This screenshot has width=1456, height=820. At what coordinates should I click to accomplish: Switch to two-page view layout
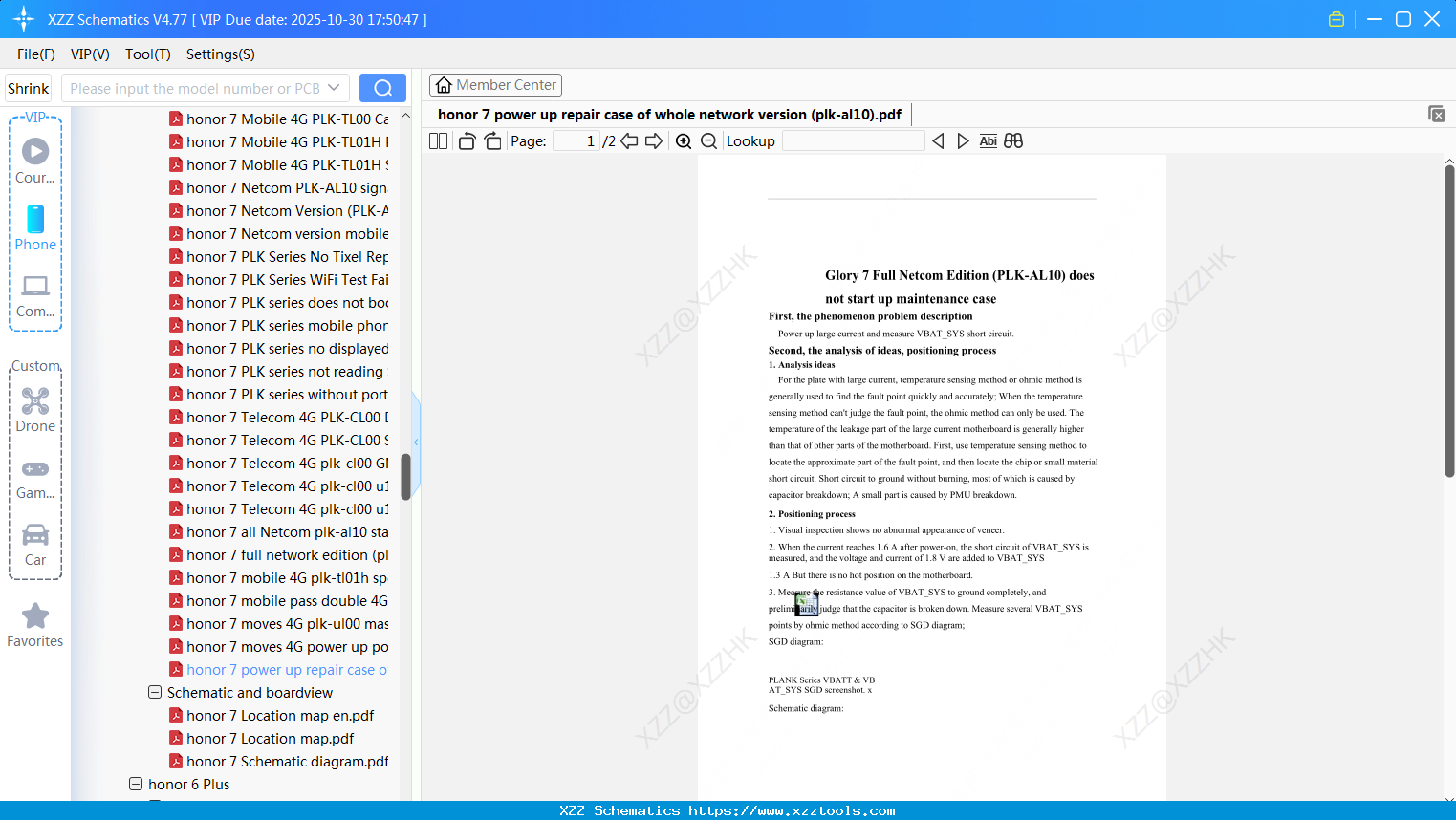(439, 141)
